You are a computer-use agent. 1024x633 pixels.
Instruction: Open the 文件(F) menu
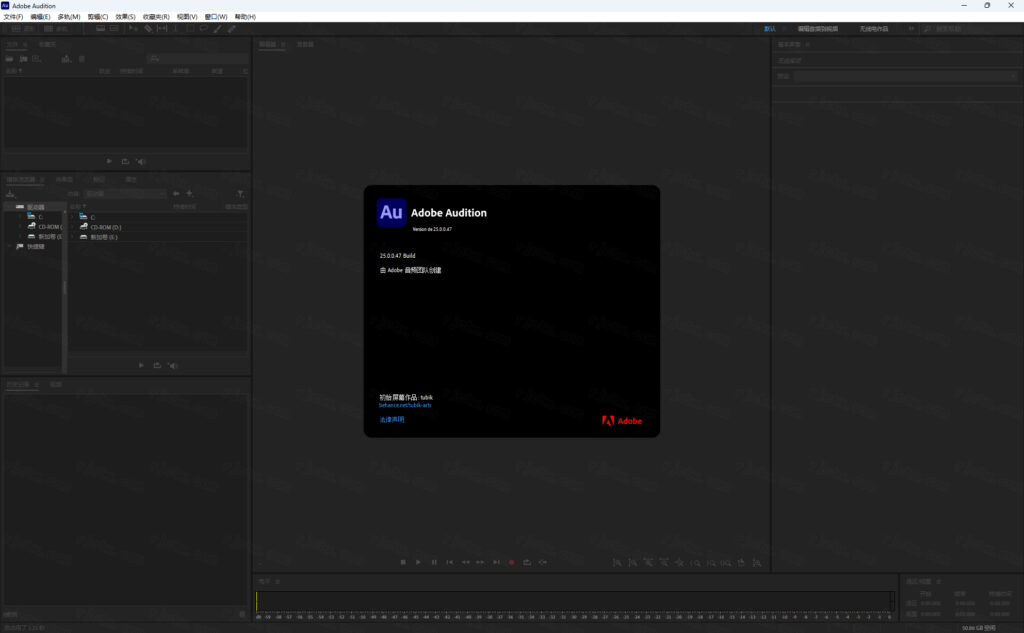tap(13, 17)
